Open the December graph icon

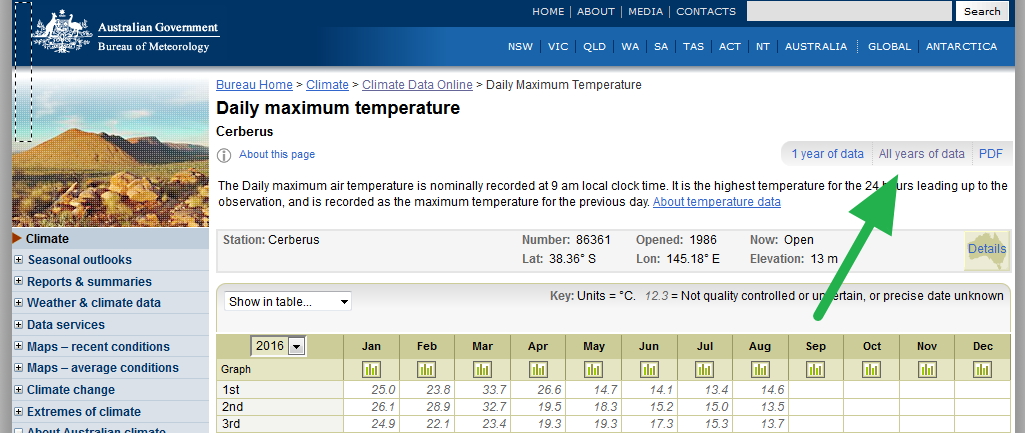(x=983, y=370)
